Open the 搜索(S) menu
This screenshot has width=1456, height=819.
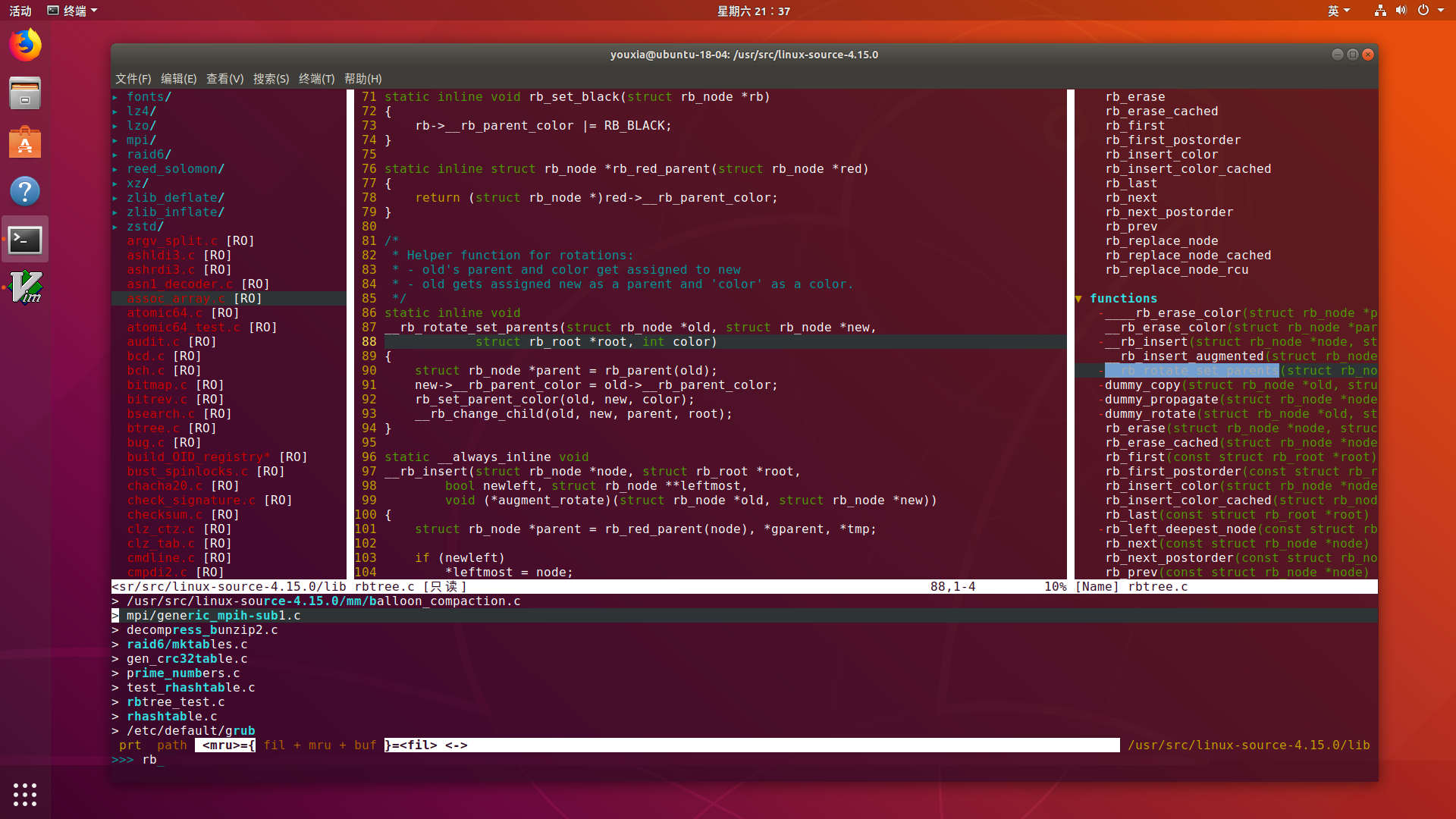click(271, 78)
